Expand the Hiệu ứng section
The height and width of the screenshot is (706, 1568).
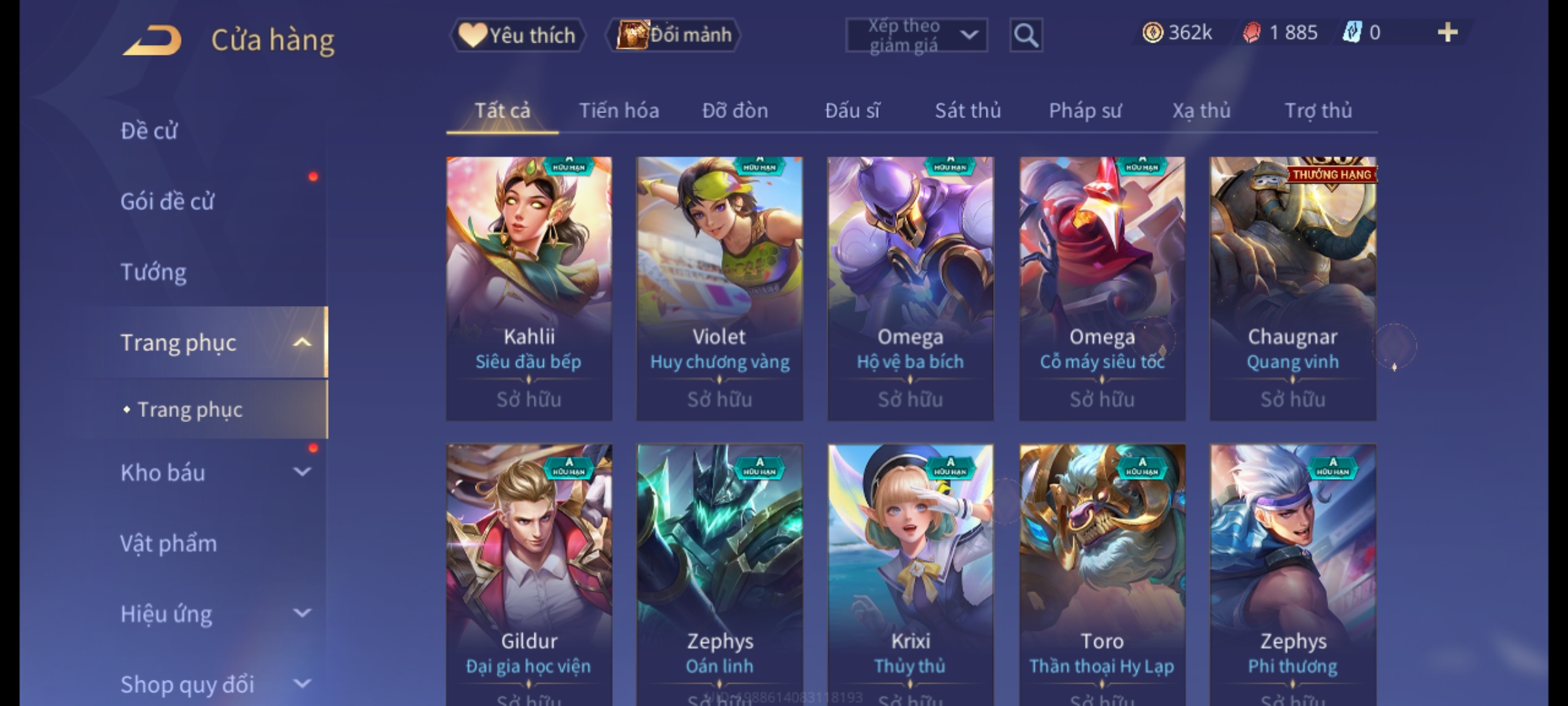click(x=302, y=613)
